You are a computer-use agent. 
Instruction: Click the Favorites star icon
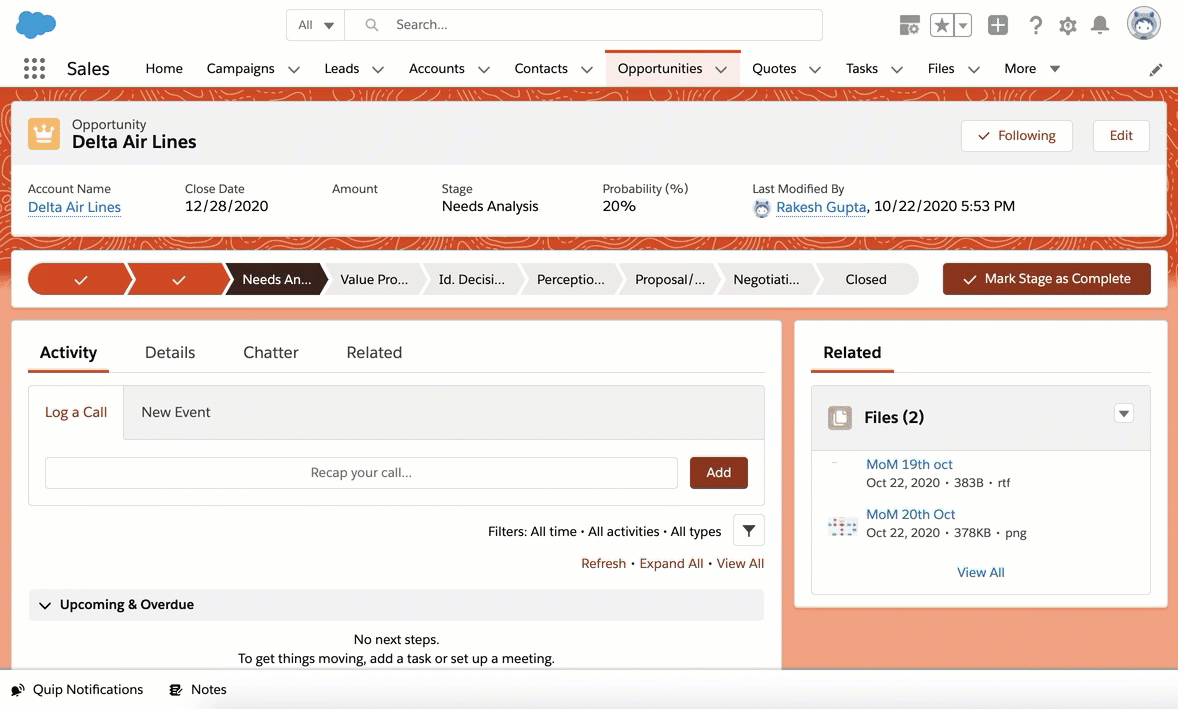coord(941,25)
